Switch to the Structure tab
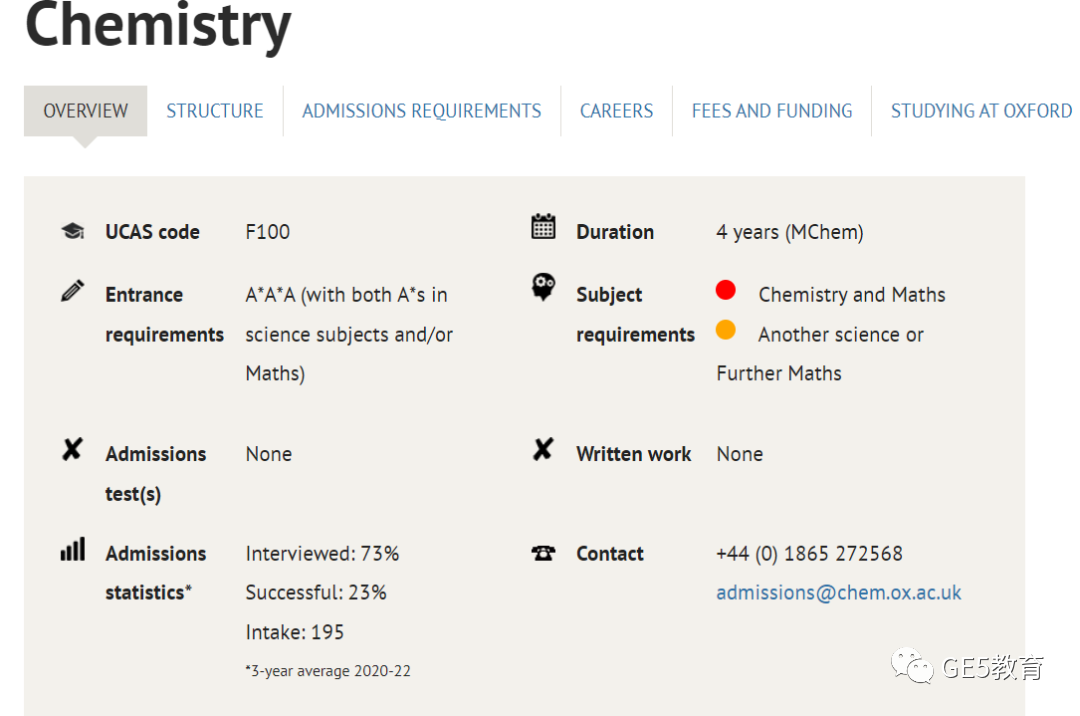This screenshot has height=716, width=1080. pos(214,111)
